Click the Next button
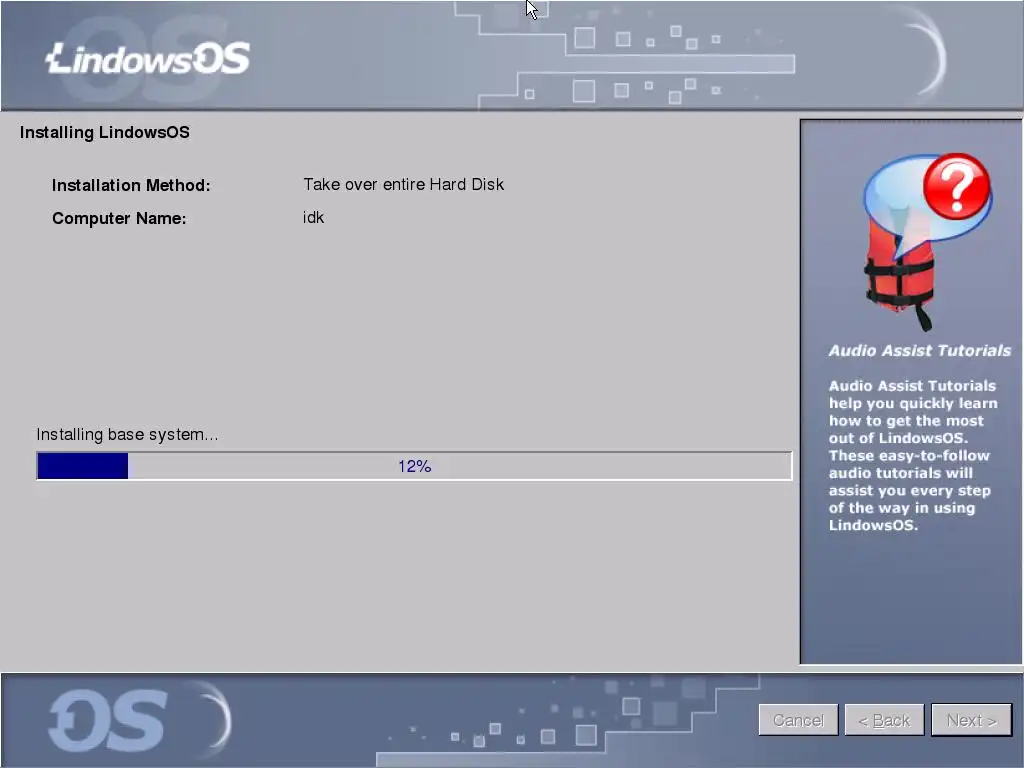The width and height of the screenshot is (1024, 768). pos(971,720)
